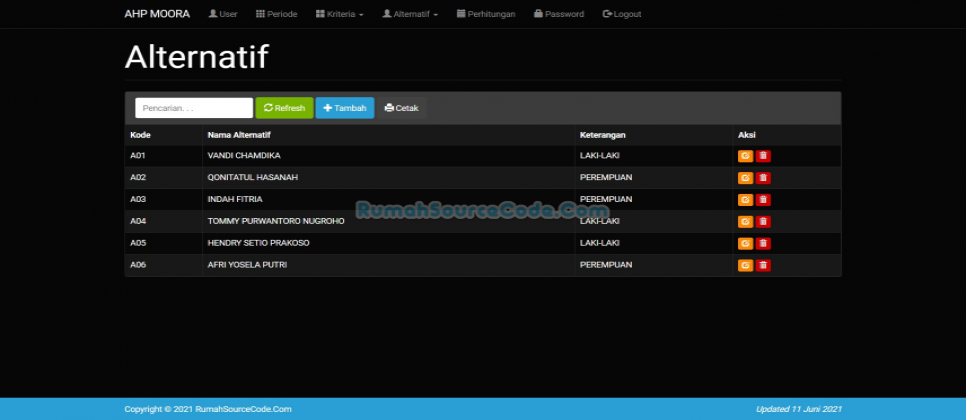966x420 pixels.
Task: Open edit for TOMMY PURWANTORO NUGROHO
Action: tap(745, 222)
